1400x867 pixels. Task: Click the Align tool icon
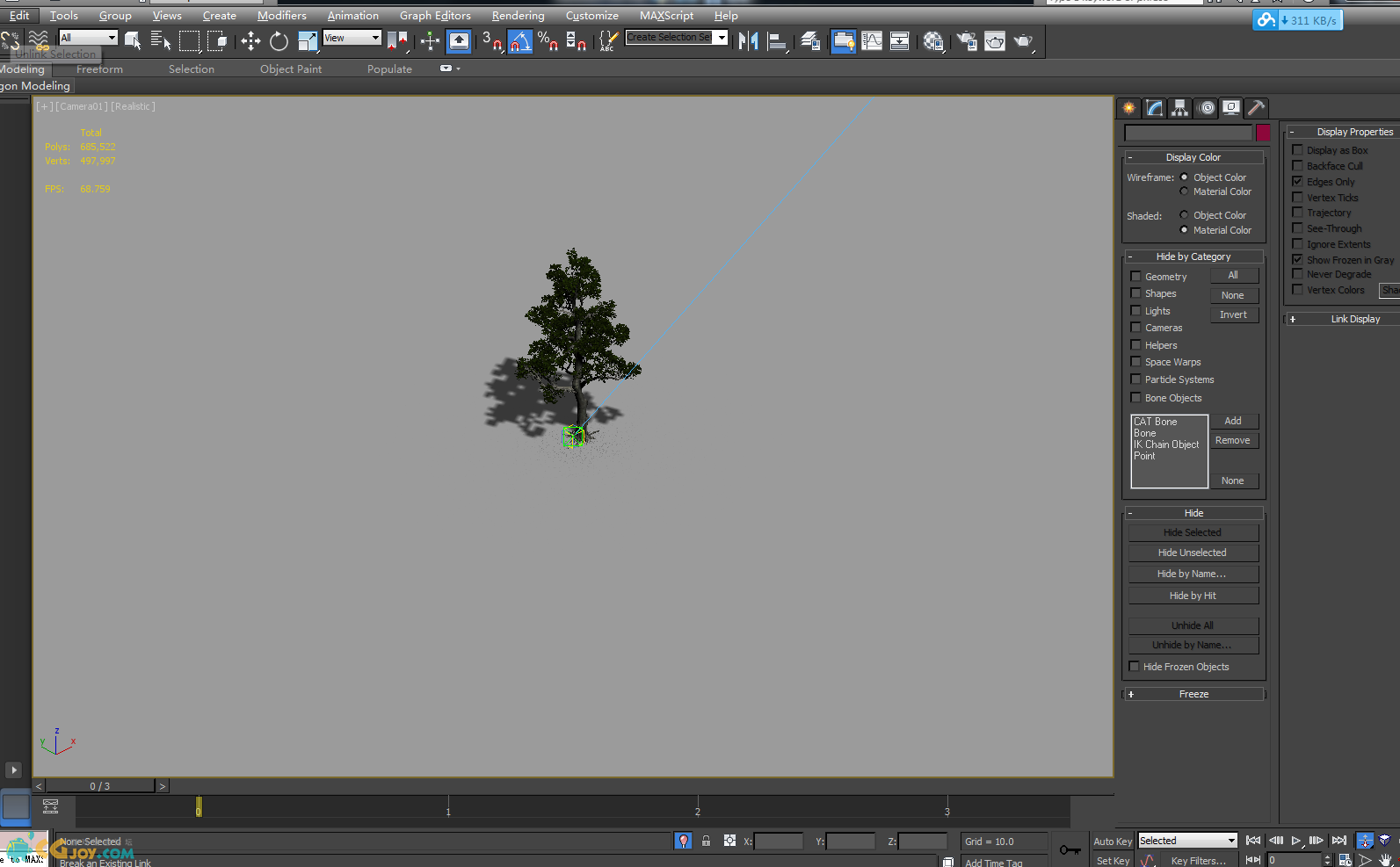coord(777,40)
